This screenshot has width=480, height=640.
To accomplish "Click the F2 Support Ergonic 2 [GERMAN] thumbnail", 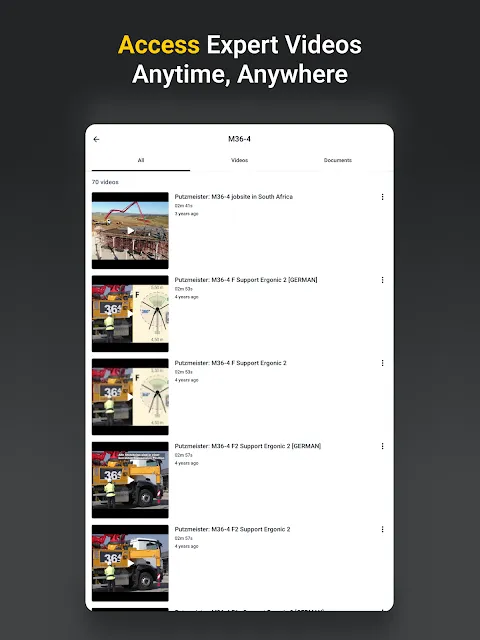I will click(130, 480).
